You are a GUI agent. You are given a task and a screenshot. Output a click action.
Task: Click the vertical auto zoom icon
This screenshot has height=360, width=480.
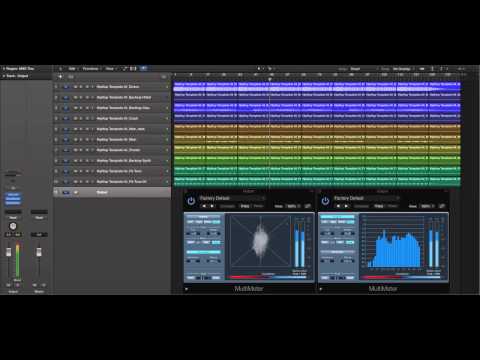[432, 69]
